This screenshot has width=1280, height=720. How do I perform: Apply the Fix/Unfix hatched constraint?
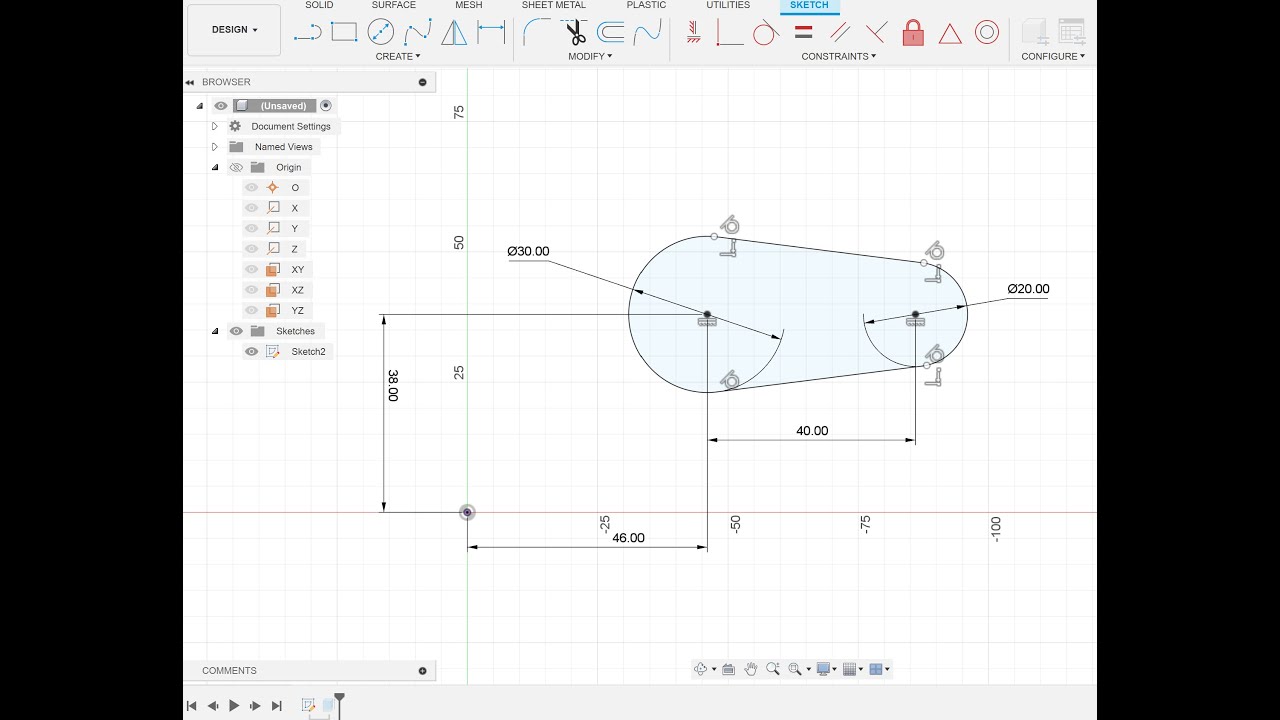(693, 32)
